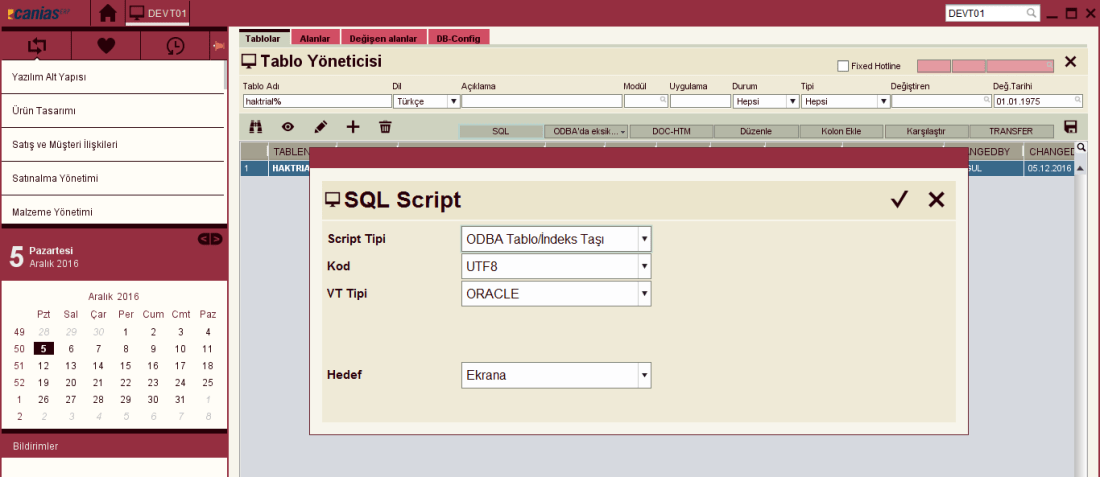This screenshot has width=1100, height=477.
Task: Open the VT Tipi dropdown
Action: [x=645, y=294]
